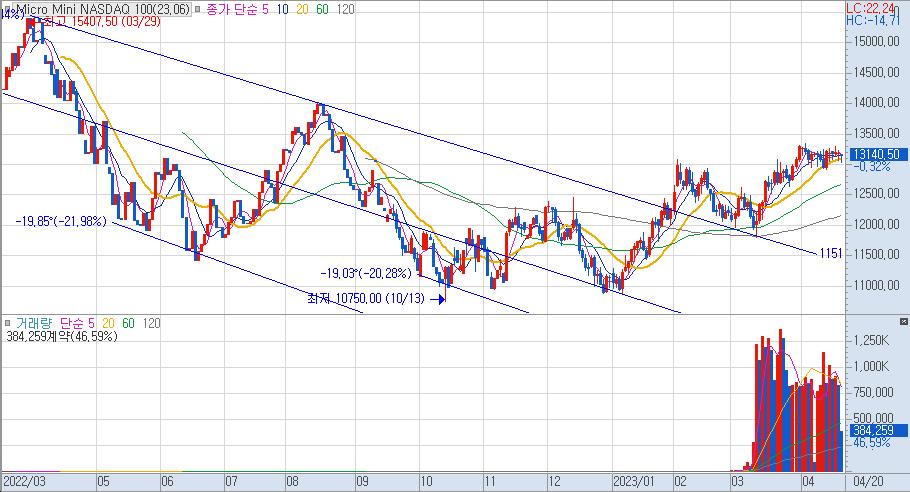The width and height of the screenshot is (910, 492).
Task: Click the 12500,00 price axis label
Action: click(x=876, y=194)
